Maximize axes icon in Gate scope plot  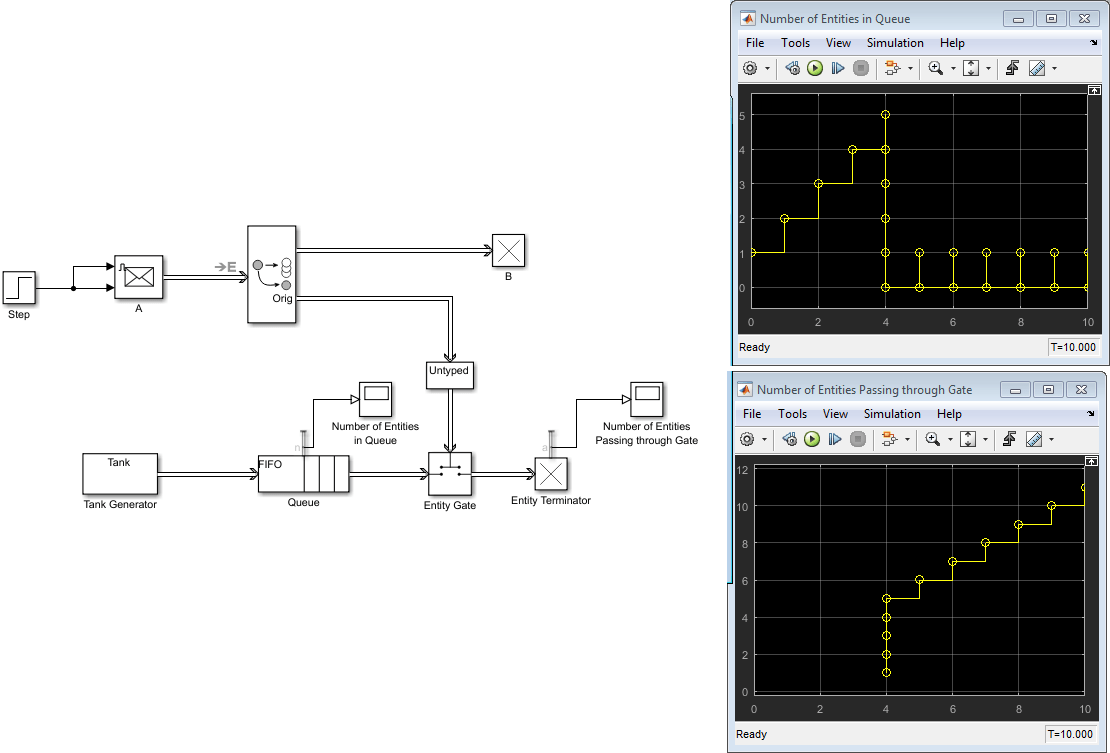point(1092,461)
